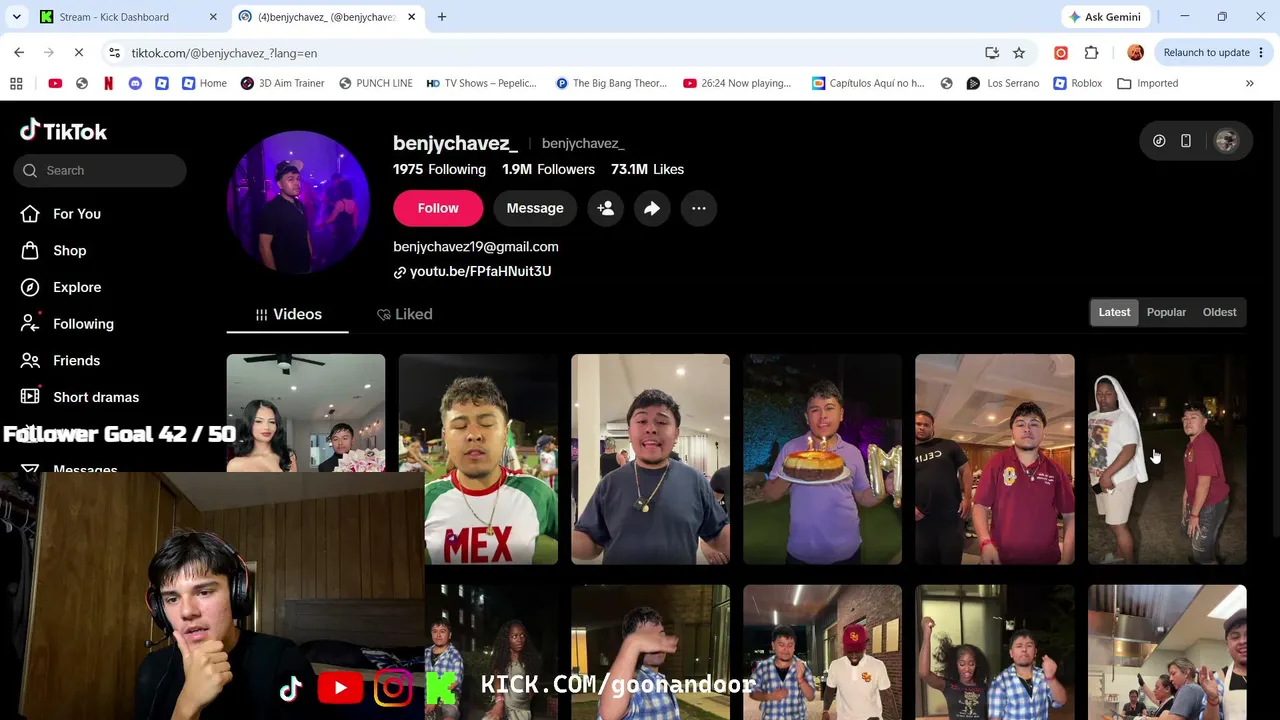
Task: Click the 73.1M Likes count
Action: pyautogui.click(x=647, y=170)
